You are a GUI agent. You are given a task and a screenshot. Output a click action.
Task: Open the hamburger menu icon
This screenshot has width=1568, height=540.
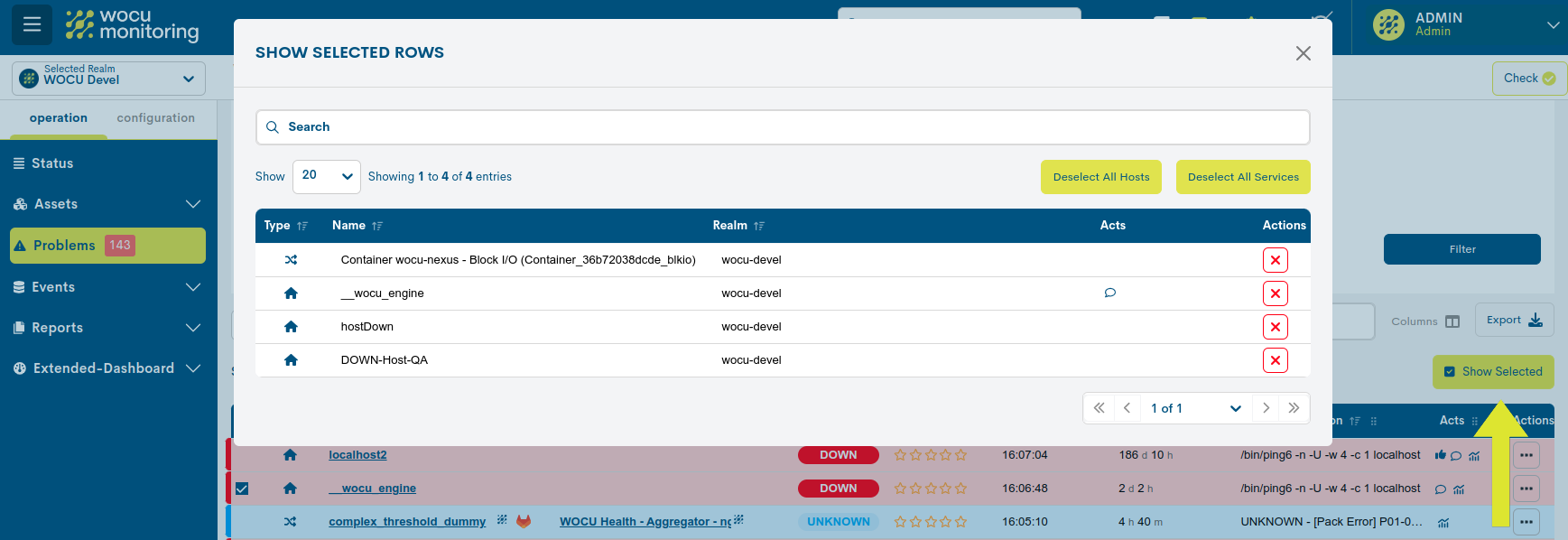click(32, 24)
